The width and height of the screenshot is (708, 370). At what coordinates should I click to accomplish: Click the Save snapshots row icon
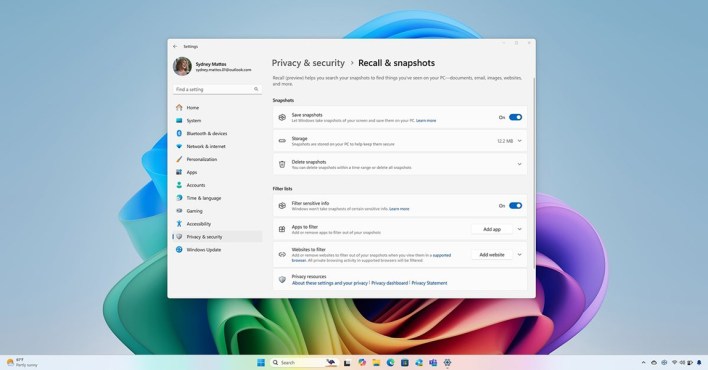[x=282, y=117]
